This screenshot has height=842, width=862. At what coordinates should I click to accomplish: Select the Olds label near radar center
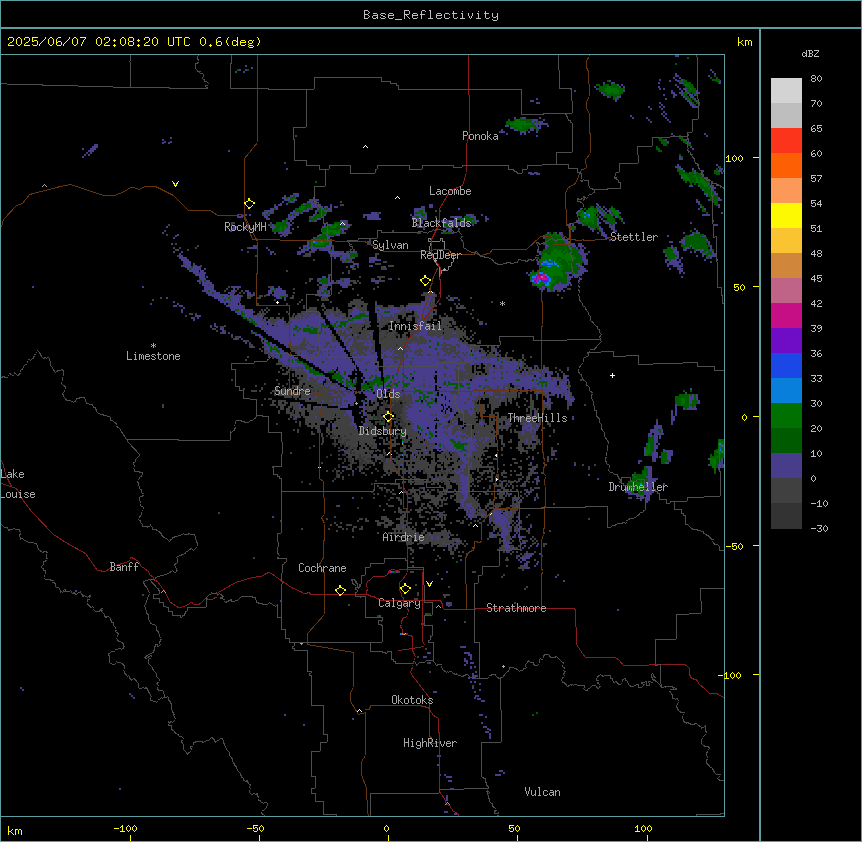[388, 394]
